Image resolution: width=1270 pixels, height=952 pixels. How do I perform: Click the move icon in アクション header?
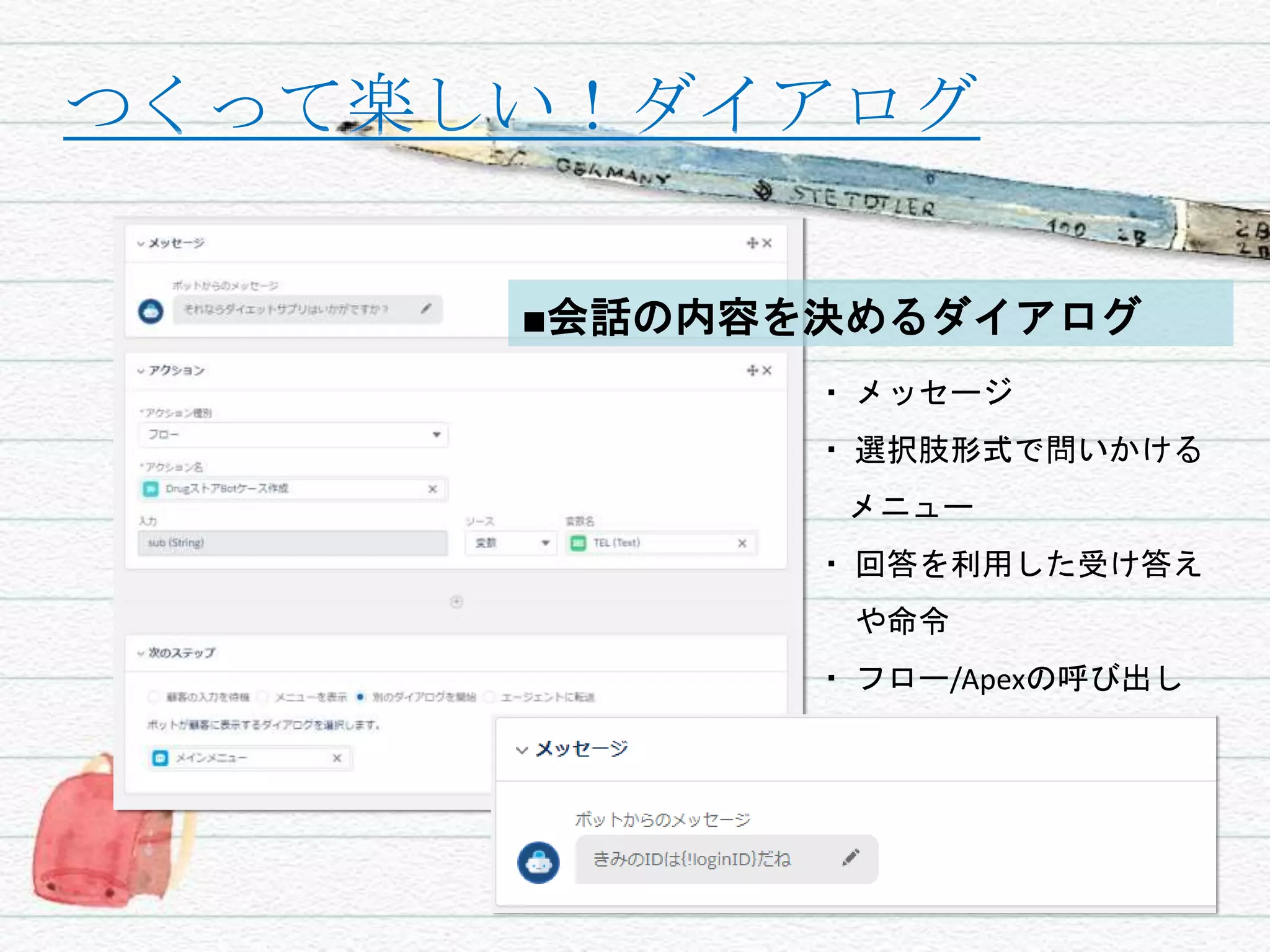pos(752,370)
